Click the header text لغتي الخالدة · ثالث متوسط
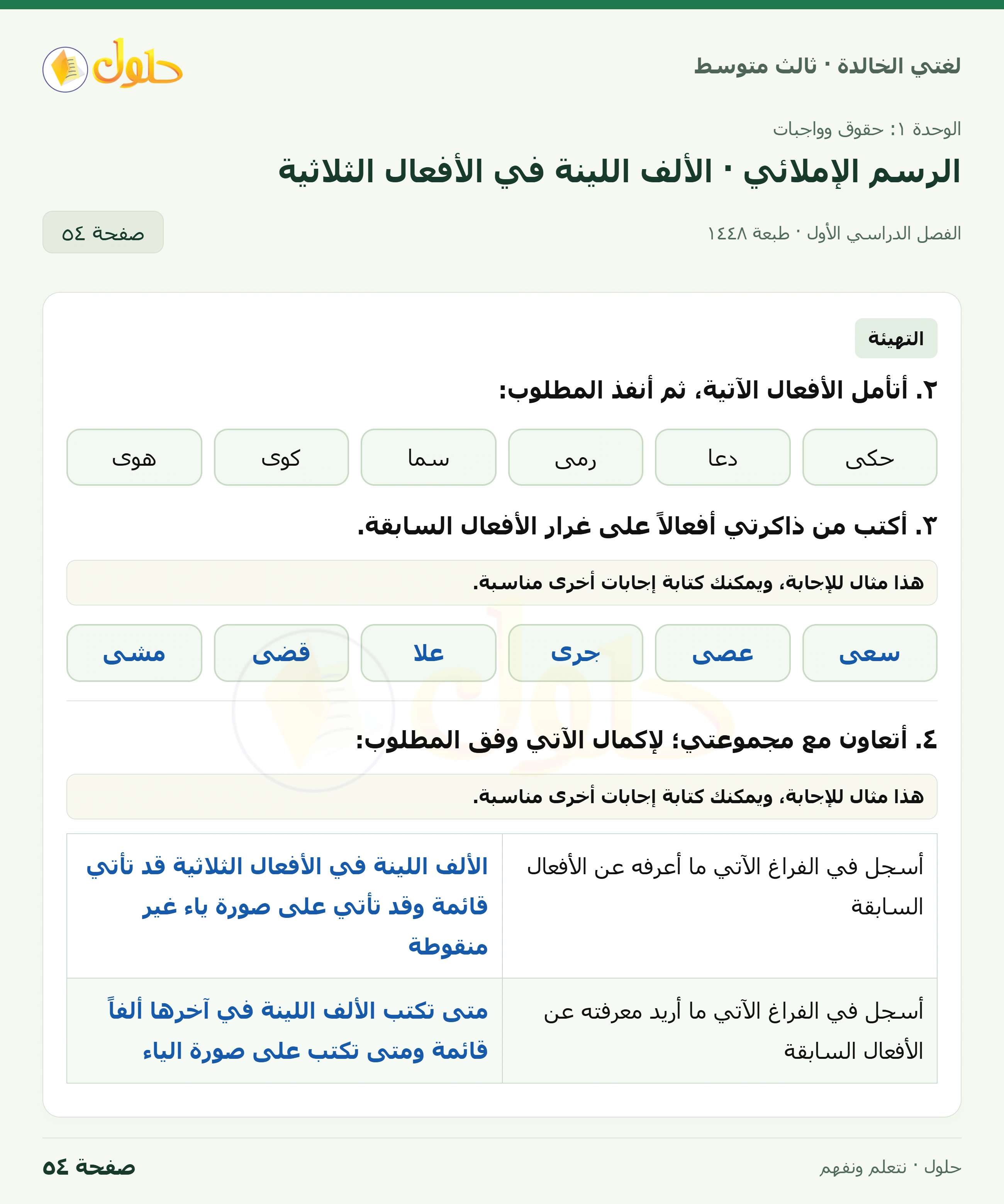The width and height of the screenshot is (1004, 1204). point(827,66)
